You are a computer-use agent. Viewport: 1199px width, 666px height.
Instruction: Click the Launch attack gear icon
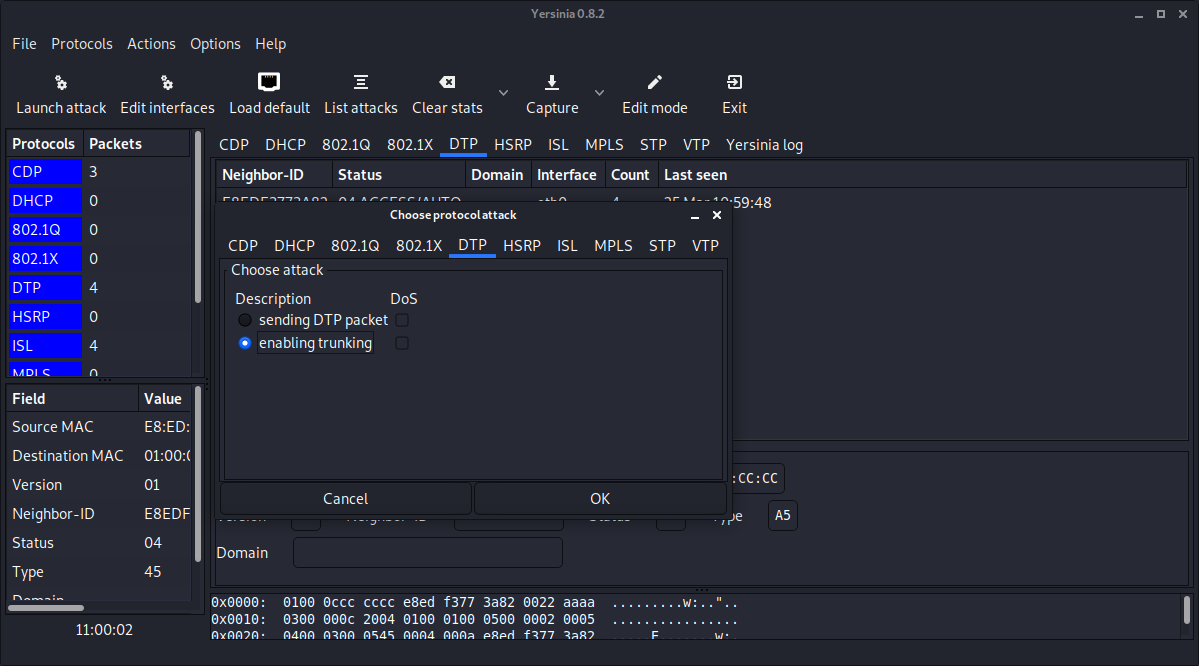point(61,83)
